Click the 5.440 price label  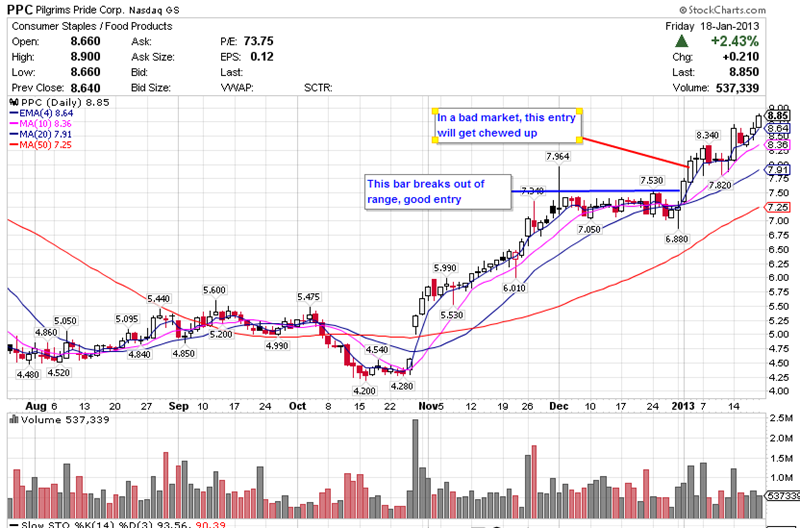pos(158,298)
